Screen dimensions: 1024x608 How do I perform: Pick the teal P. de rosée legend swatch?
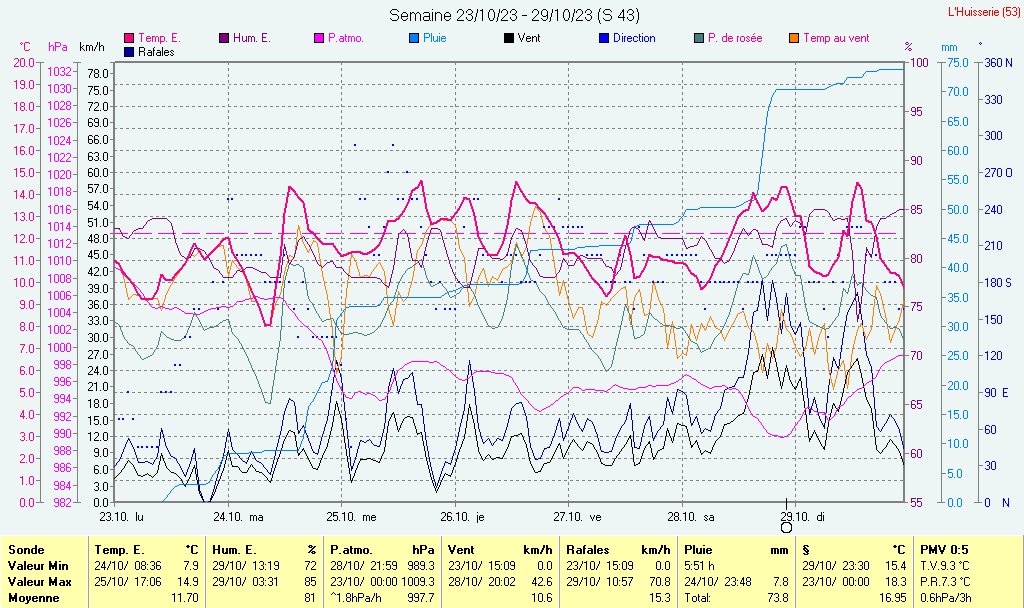pos(699,39)
